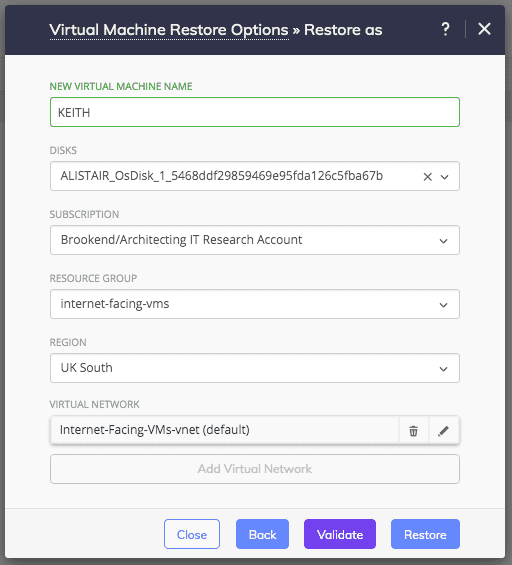The image size is (512, 565).
Task: Click the Brookend/Architecting IT Research Account value
Action: (181, 240)
